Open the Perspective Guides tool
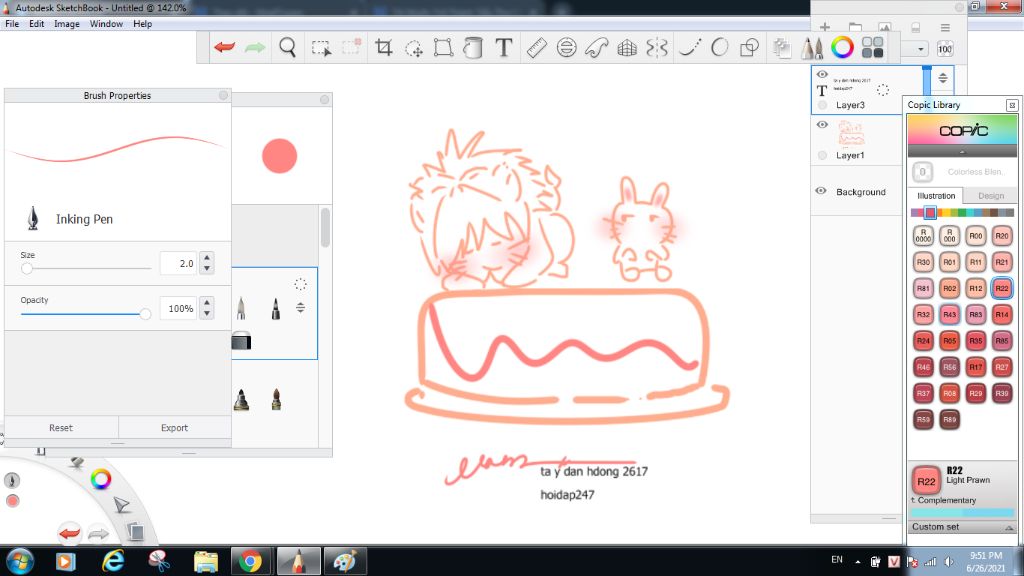The image size is (1024, 576). coord(627,47)
